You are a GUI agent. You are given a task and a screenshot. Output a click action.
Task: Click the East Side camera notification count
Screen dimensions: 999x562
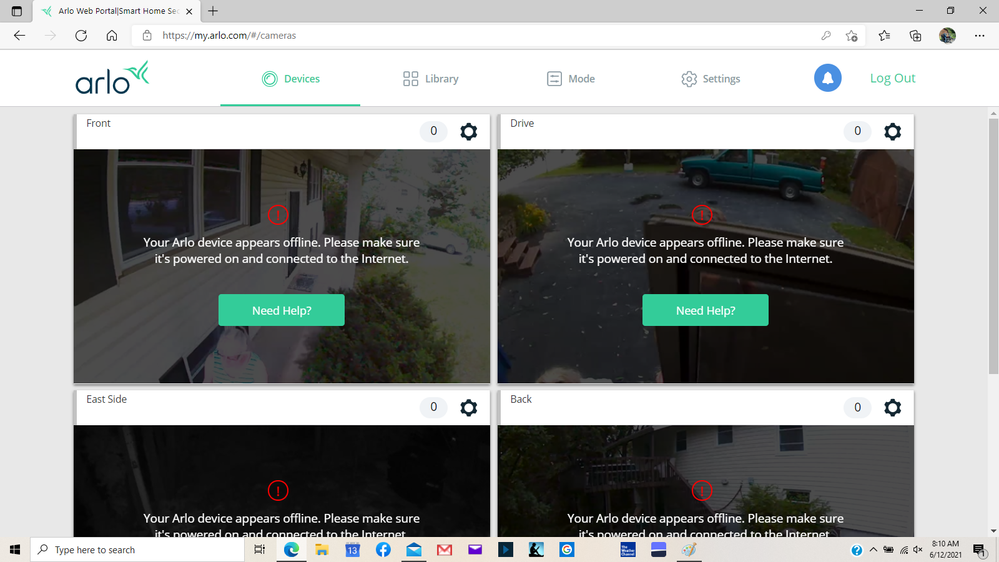pos(433,407)
